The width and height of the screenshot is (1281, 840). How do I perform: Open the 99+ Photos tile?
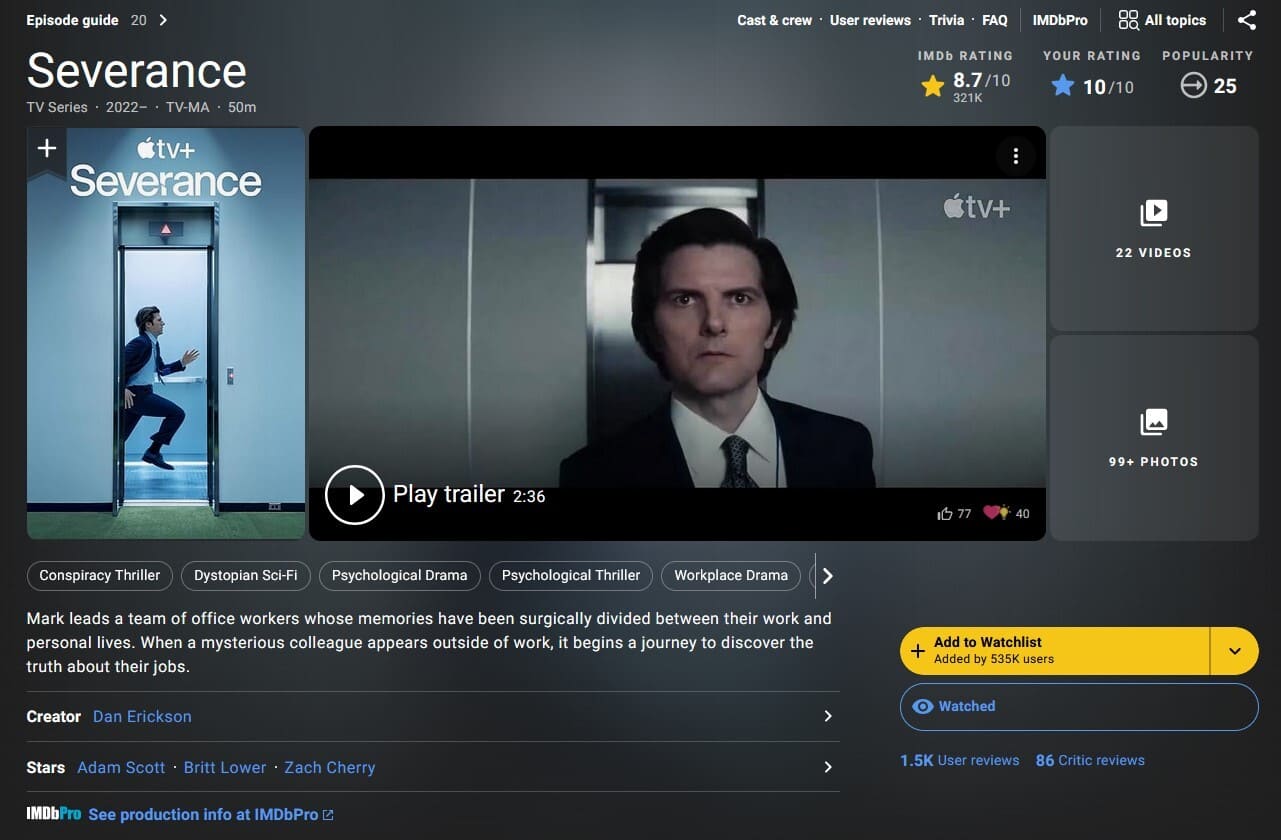click(1153, 437)
